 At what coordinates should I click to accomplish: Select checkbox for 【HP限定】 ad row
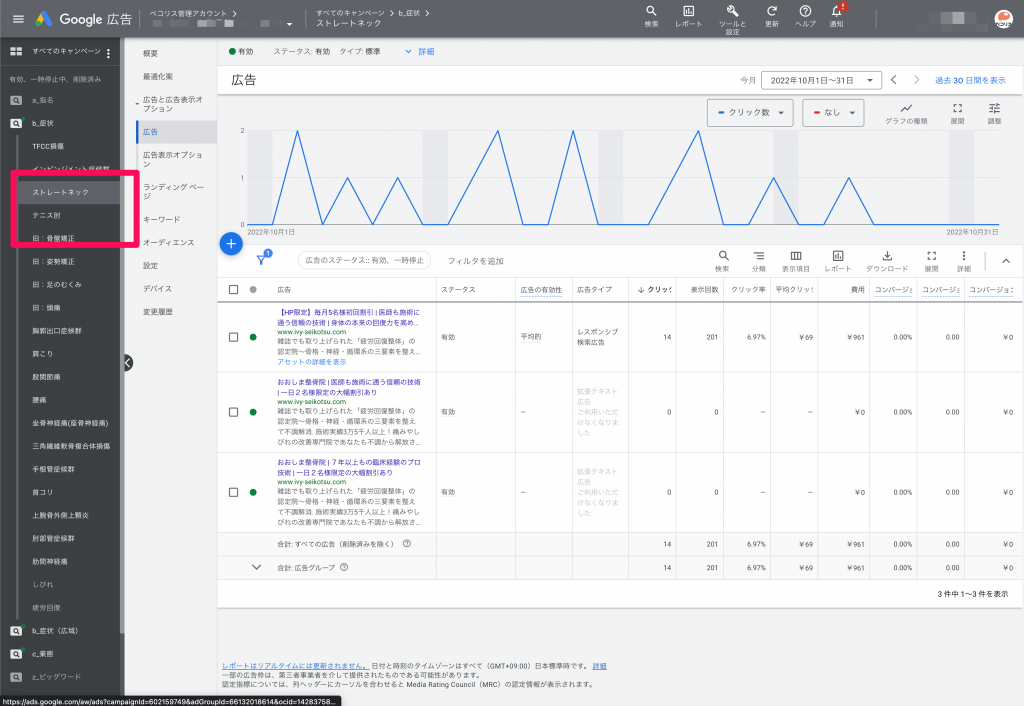233,337
